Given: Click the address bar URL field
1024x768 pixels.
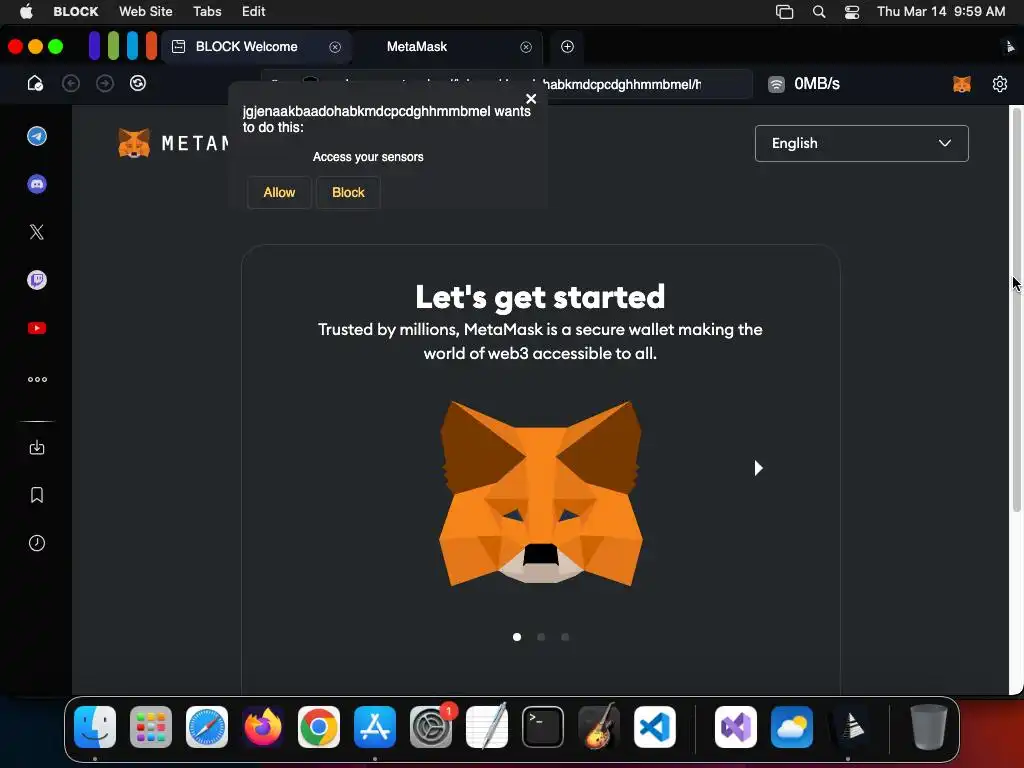Looking at the screenshot, I should pyautogui.click(x=507, y=84).
